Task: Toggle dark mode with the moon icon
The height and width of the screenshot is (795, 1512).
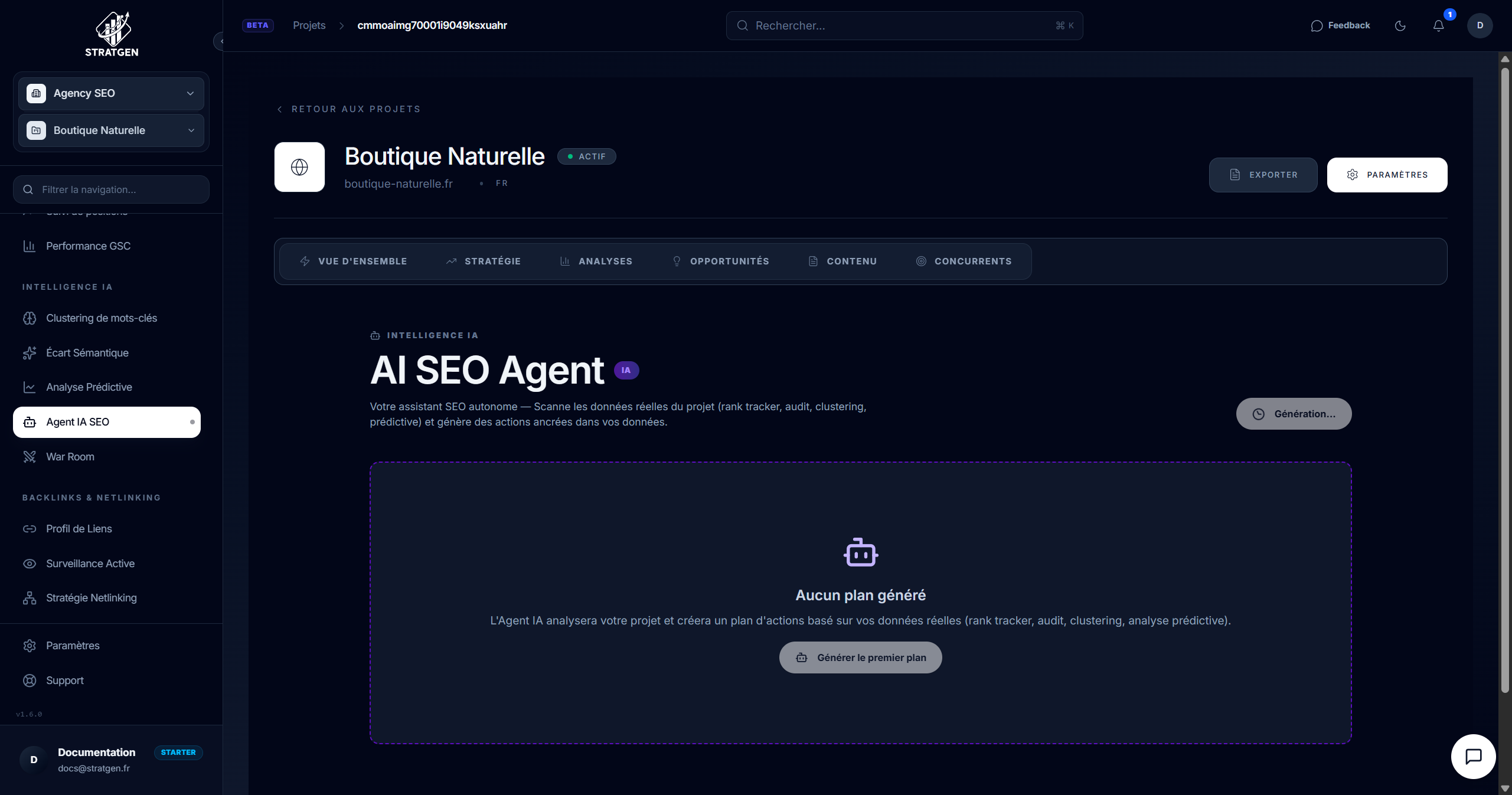Action: (x=1400, y=25)
